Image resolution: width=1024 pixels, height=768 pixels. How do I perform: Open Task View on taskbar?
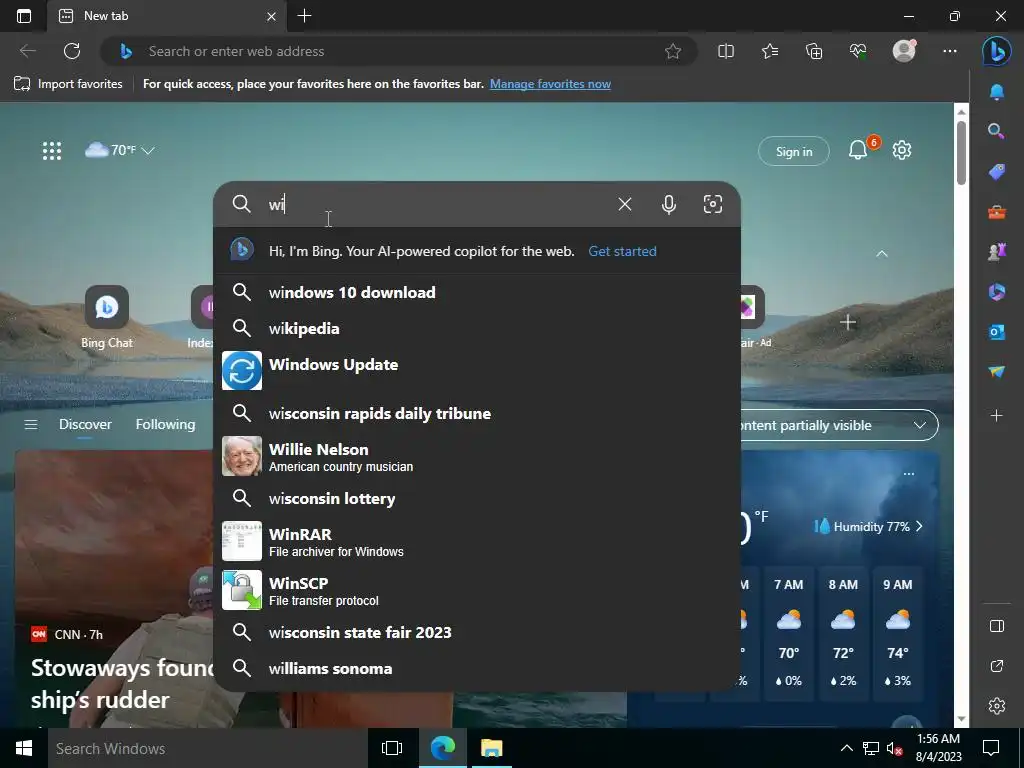pyautogui.click(x=392, y=748)
